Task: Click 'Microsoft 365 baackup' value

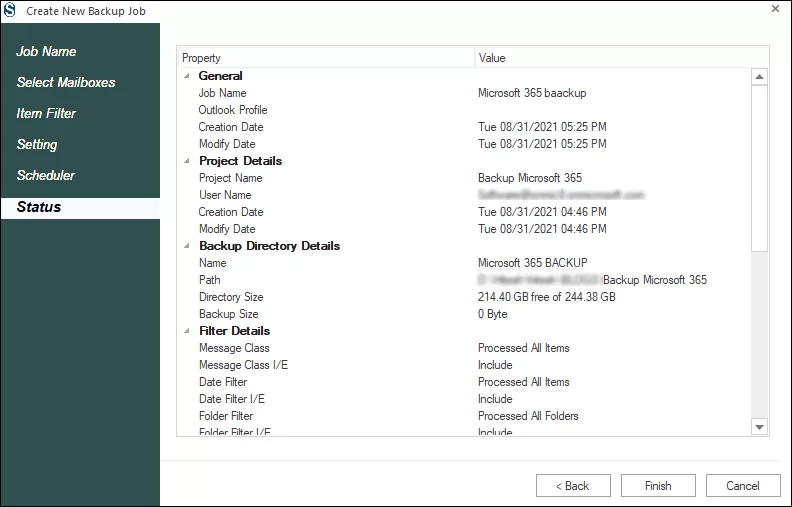Action: (x=532, y=93)
